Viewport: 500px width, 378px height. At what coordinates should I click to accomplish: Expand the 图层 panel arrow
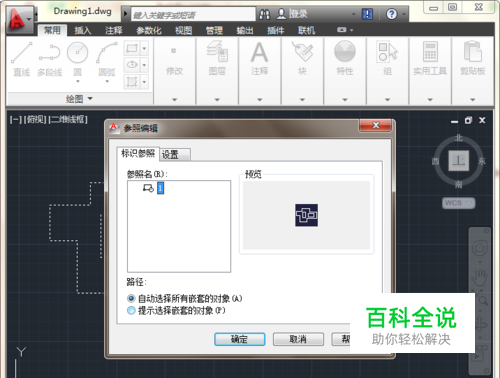217,100
